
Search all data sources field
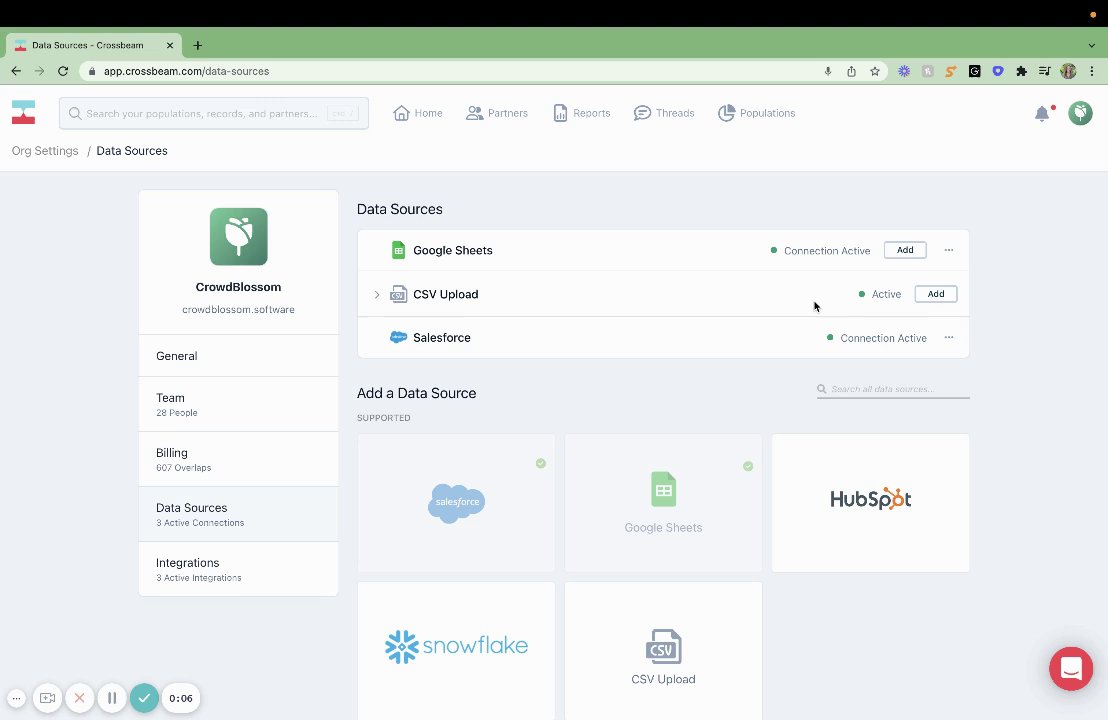(x=893, y=389)
